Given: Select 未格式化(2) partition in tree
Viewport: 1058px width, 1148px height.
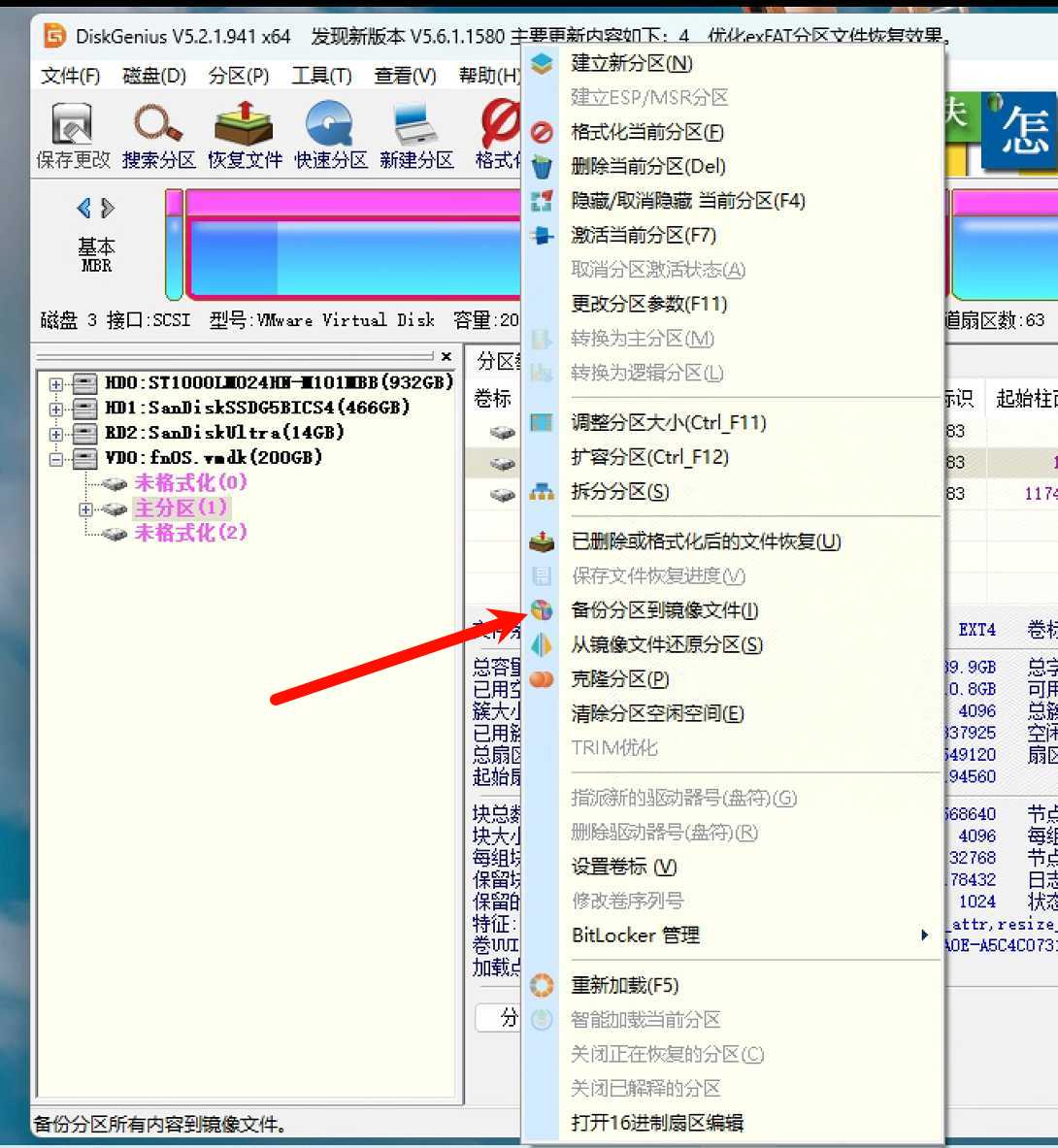Looking at the screenshot, I should coord(190,532).
